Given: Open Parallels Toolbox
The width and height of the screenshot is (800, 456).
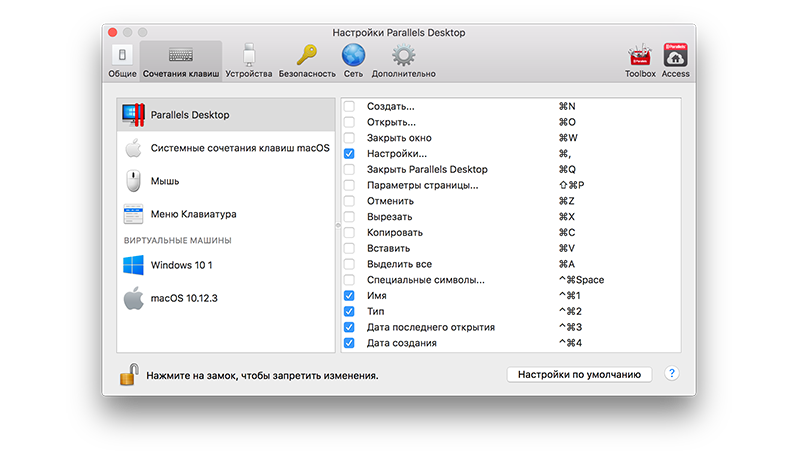Looking at the screenshot, I should 640,60.
